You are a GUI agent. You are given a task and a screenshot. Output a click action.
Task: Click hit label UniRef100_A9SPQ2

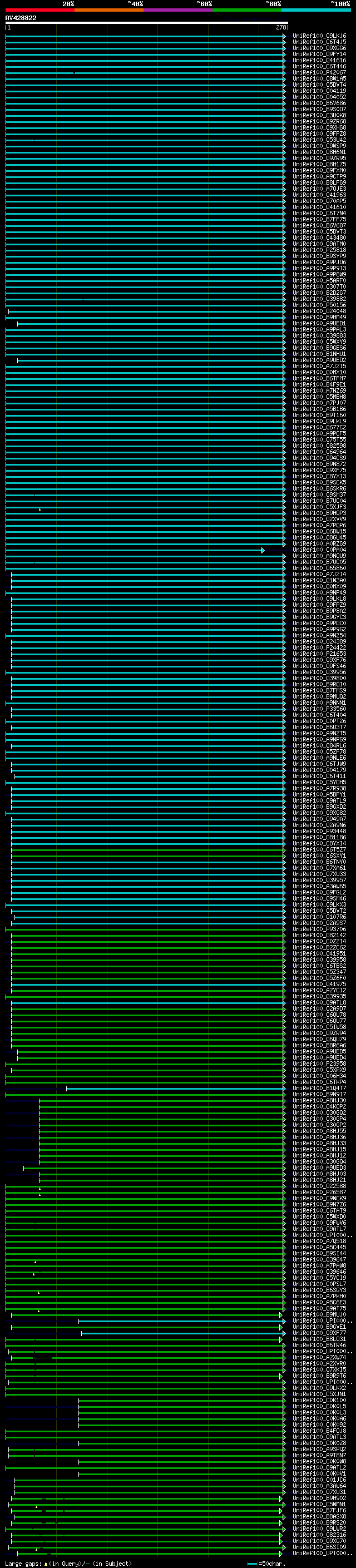tap(319, 1449)
